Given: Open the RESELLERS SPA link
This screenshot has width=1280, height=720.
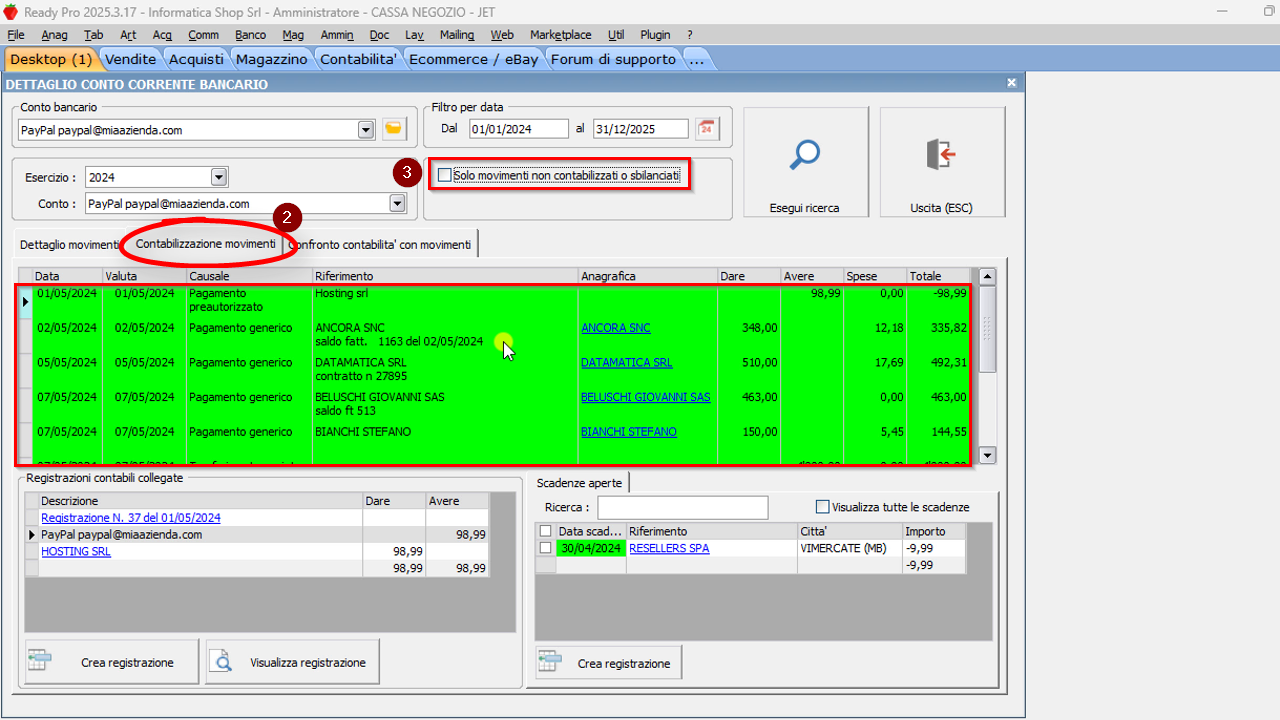Looking at the screenshot, I should [669, 548].
